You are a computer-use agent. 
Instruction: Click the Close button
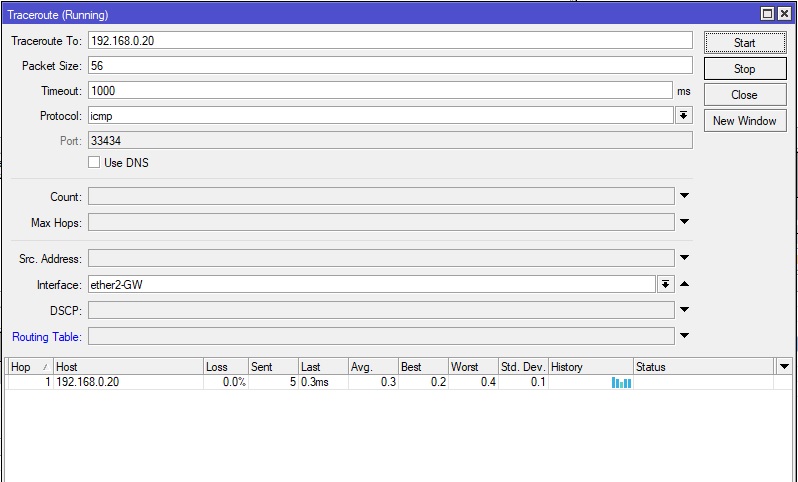[745, 95]
